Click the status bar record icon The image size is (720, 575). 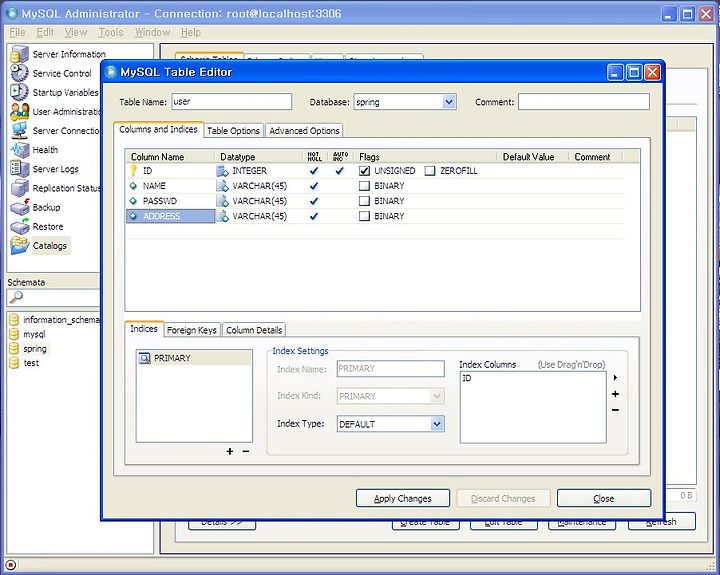point(11,565)
